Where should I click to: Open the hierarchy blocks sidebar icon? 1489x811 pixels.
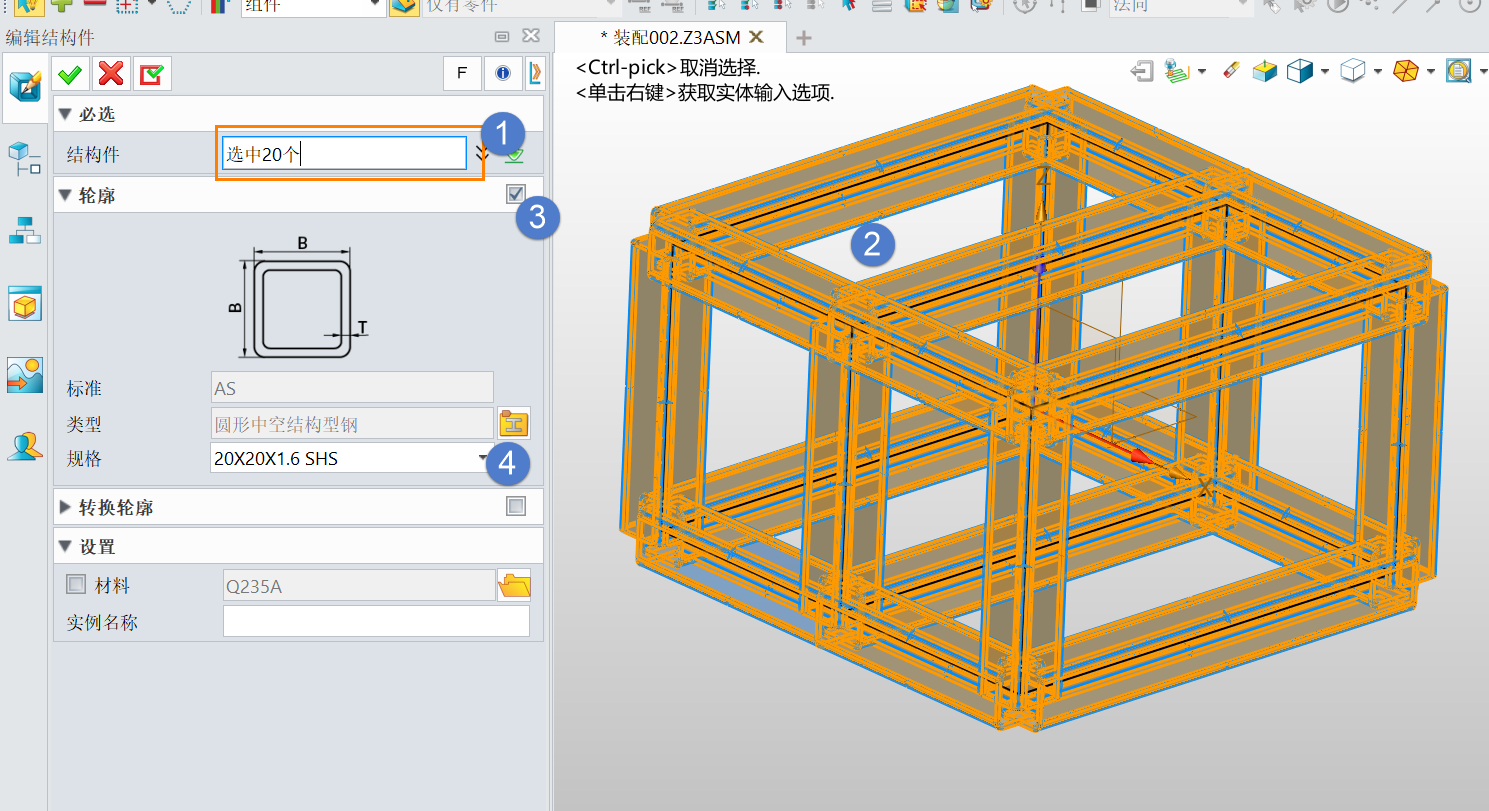(23, 230)
